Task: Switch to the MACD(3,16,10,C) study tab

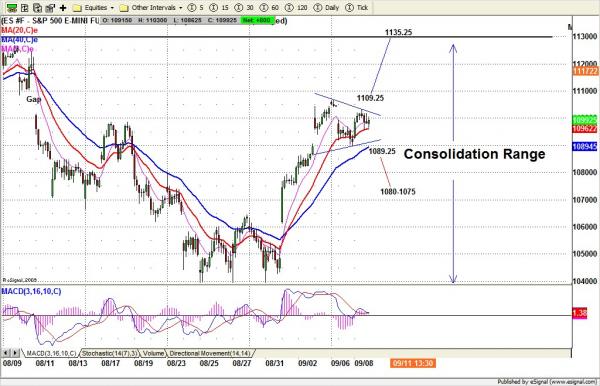Action: [51, 353]
